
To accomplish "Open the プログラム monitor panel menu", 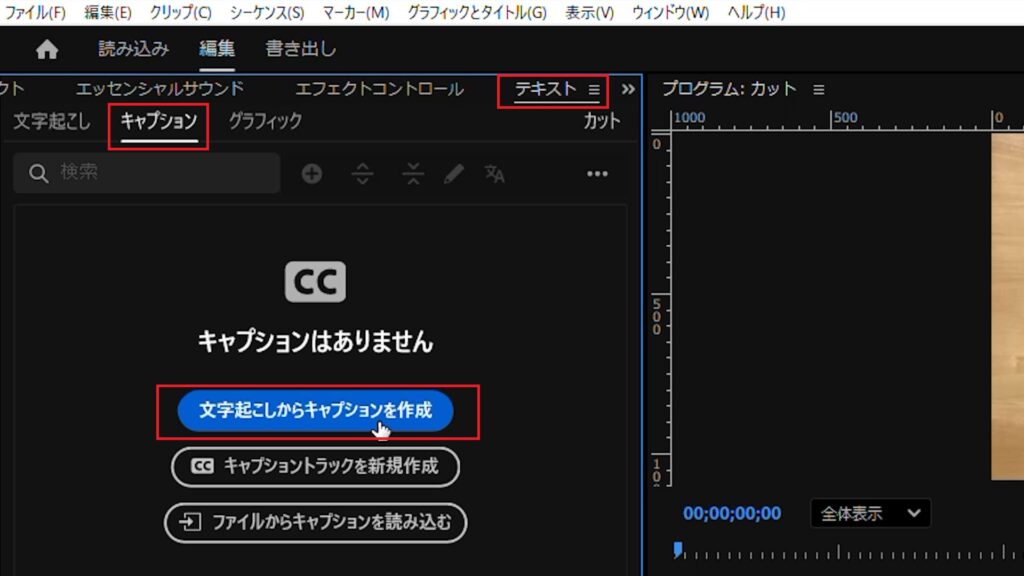I will tap(818, 88).
